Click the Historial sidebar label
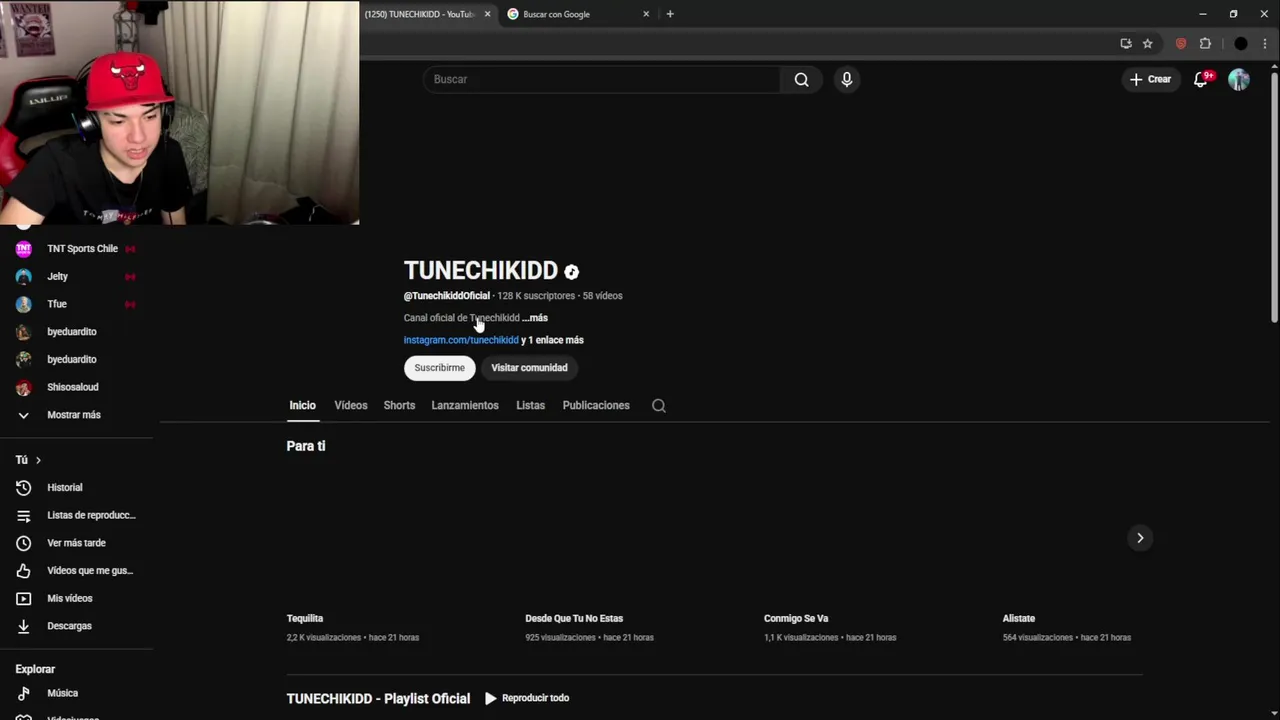Viewport: 1280px width, 720px height. (x=65, y=488)
